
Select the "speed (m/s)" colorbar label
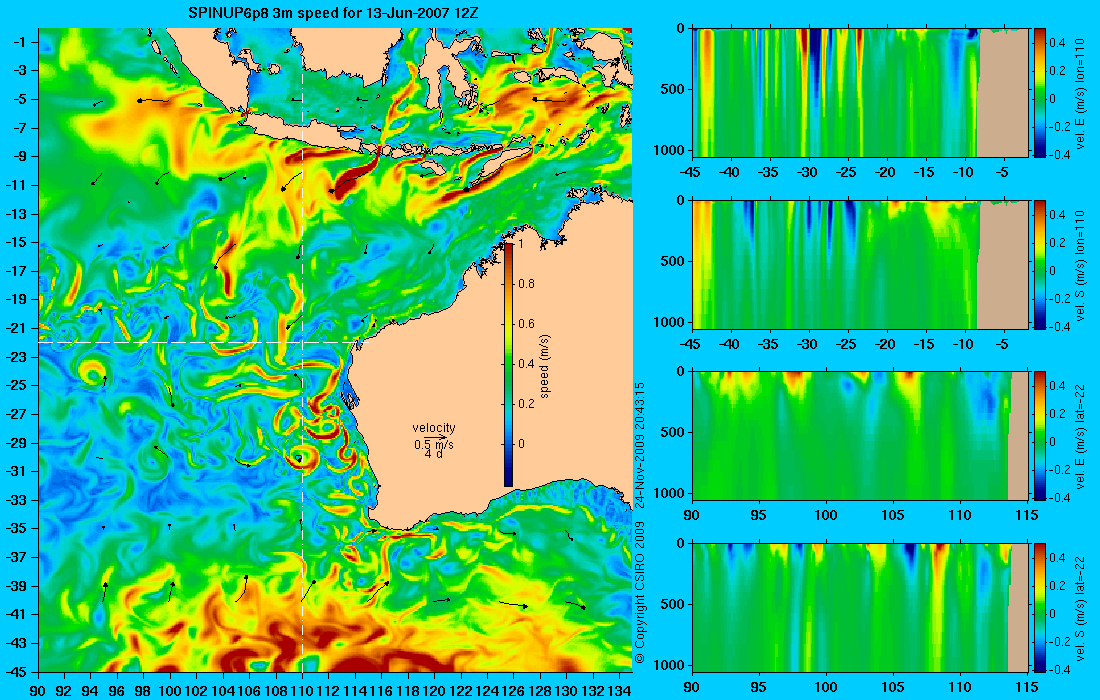546,367
